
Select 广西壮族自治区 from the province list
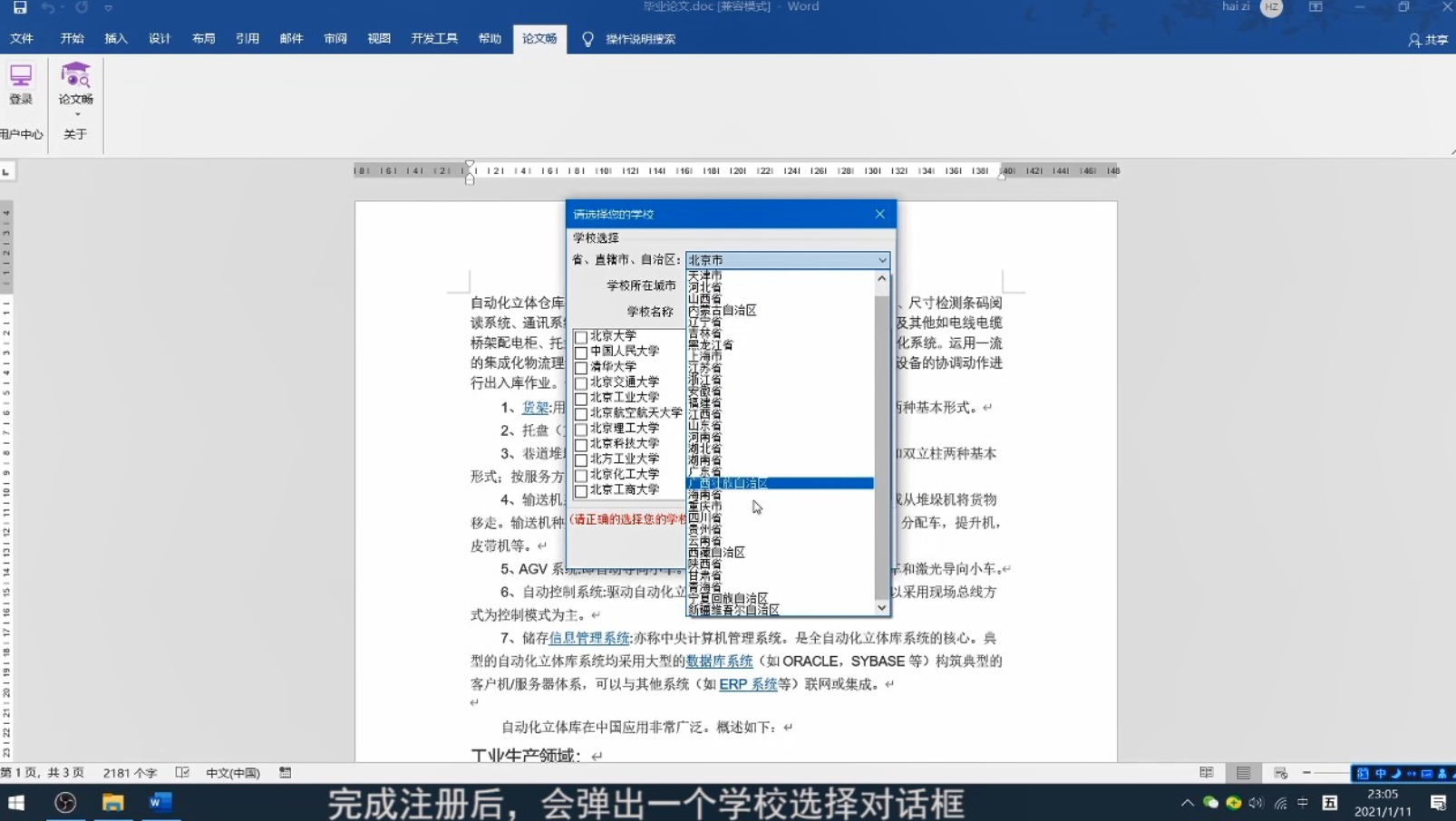728,483
